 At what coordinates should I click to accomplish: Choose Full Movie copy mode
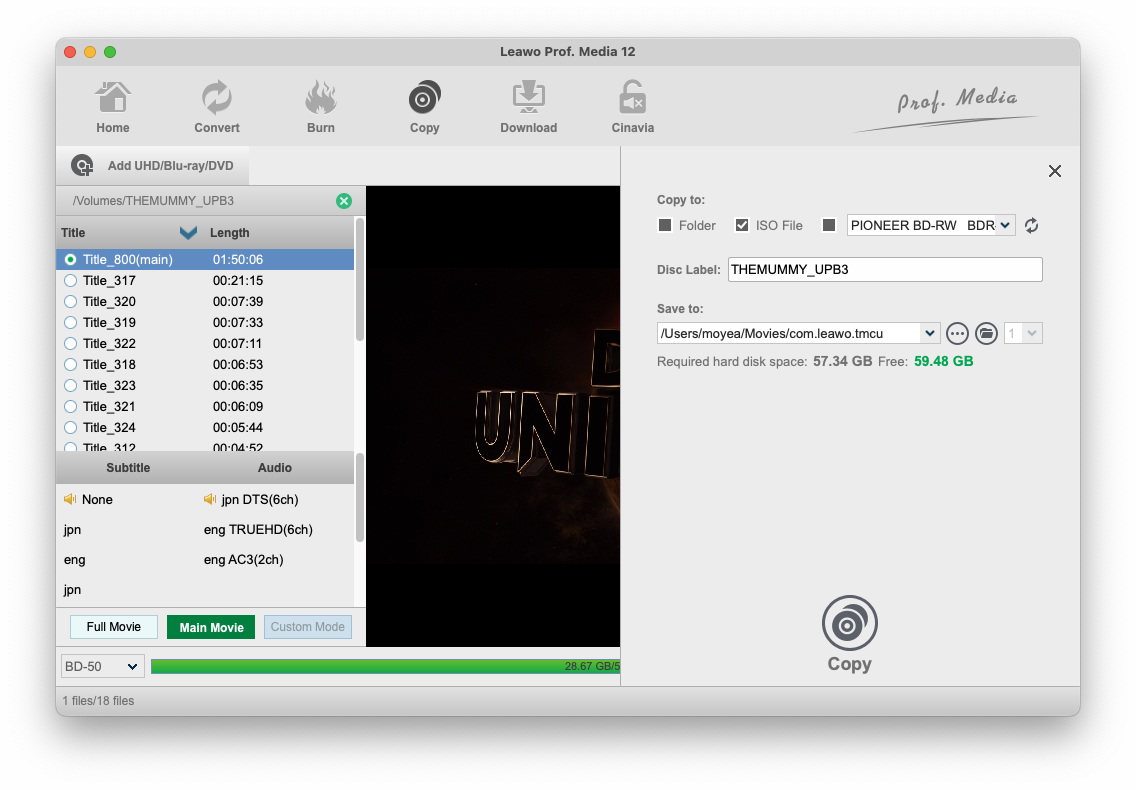113,627
